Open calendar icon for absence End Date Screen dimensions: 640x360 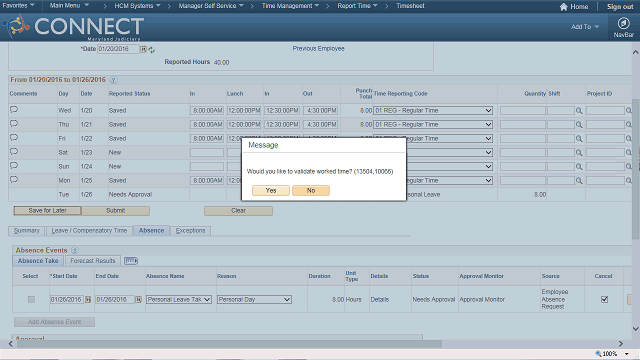click(x=138, y=300)
